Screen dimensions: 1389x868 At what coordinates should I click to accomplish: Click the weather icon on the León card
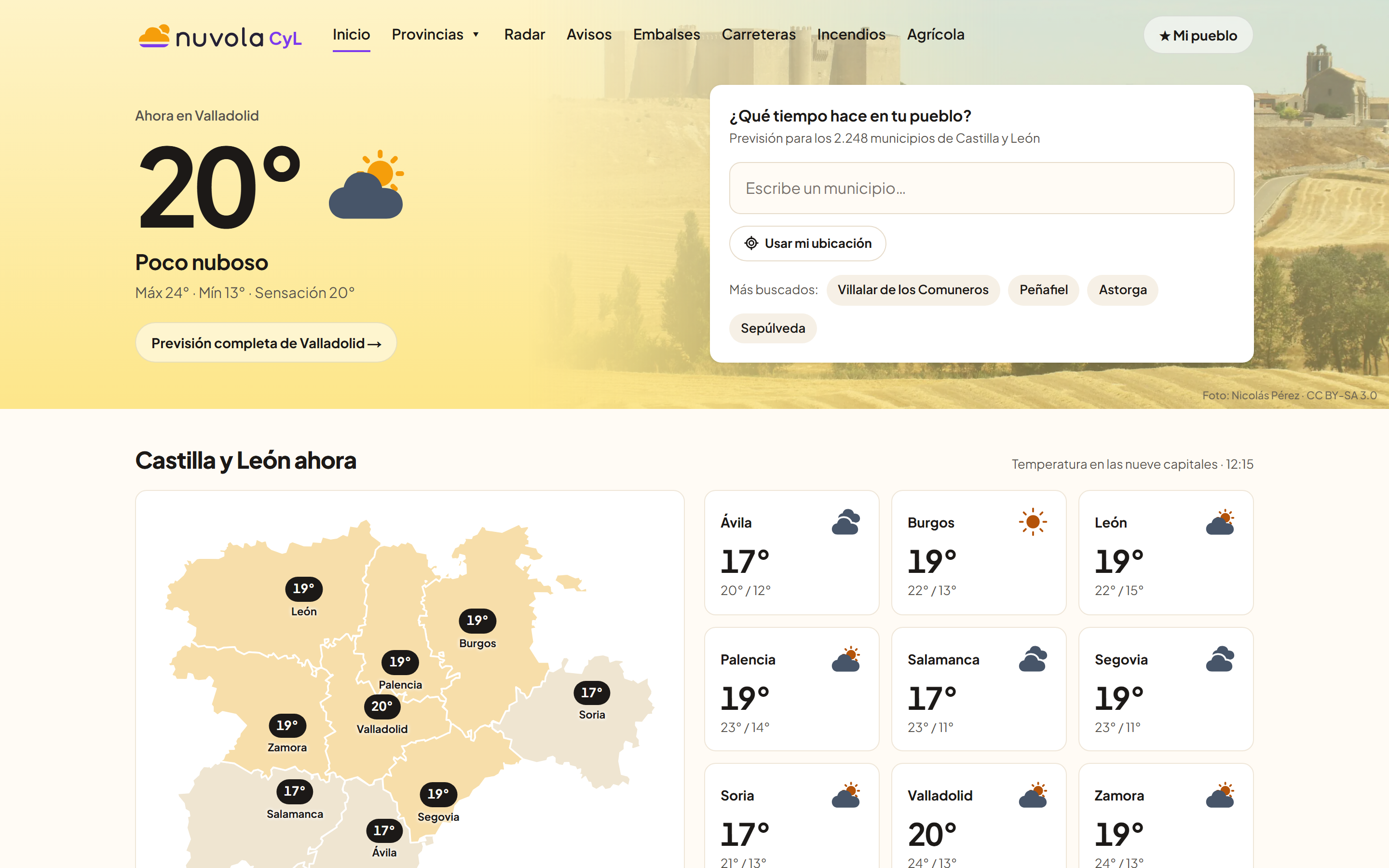coord(1220,522)
